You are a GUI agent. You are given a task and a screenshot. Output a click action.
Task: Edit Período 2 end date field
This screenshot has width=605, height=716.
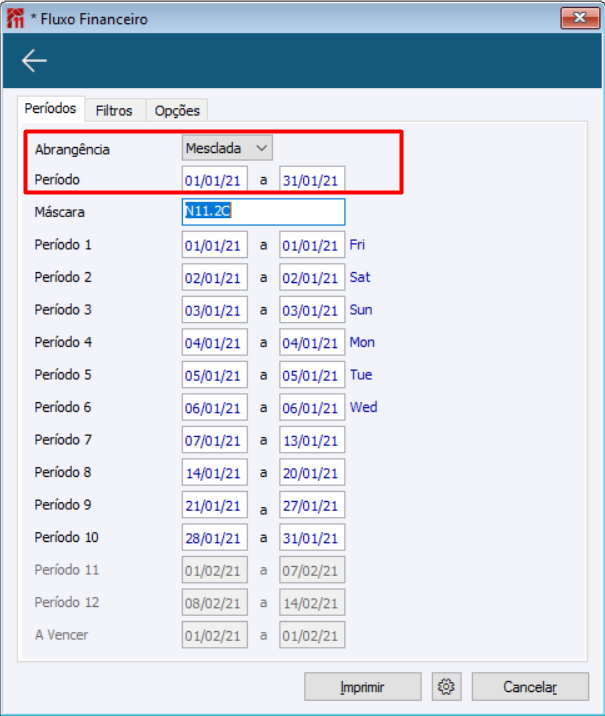tap(312, 277)
